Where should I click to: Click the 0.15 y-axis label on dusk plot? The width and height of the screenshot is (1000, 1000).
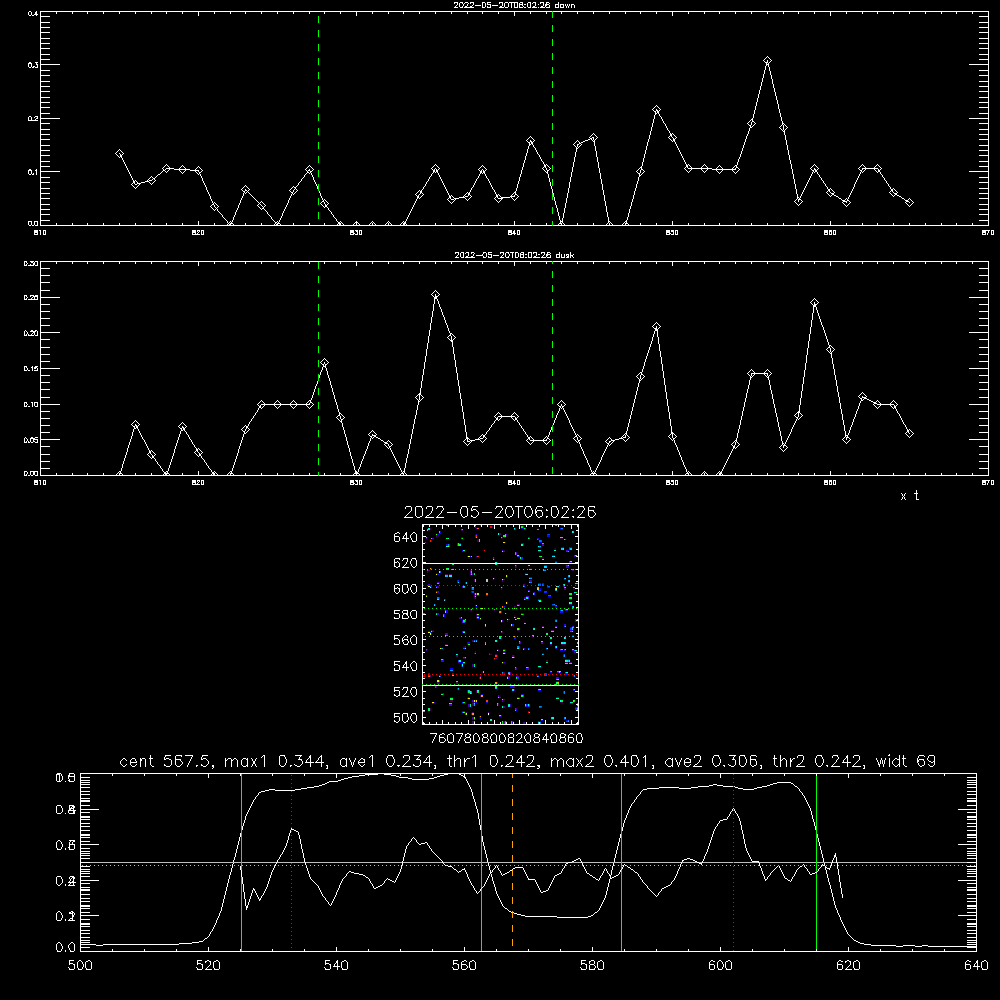[x=31, y=369]
